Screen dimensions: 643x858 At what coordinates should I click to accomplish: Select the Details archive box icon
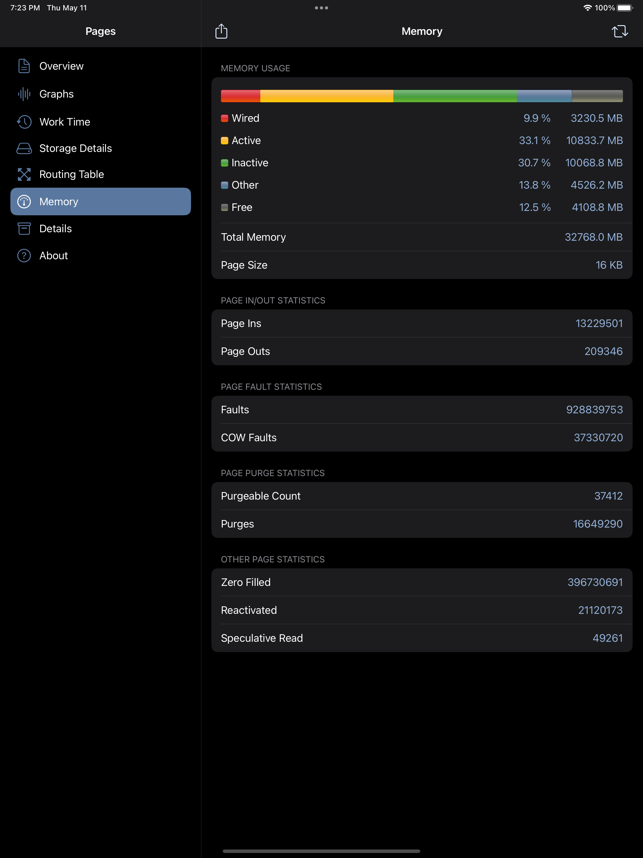tap(24, 229)
